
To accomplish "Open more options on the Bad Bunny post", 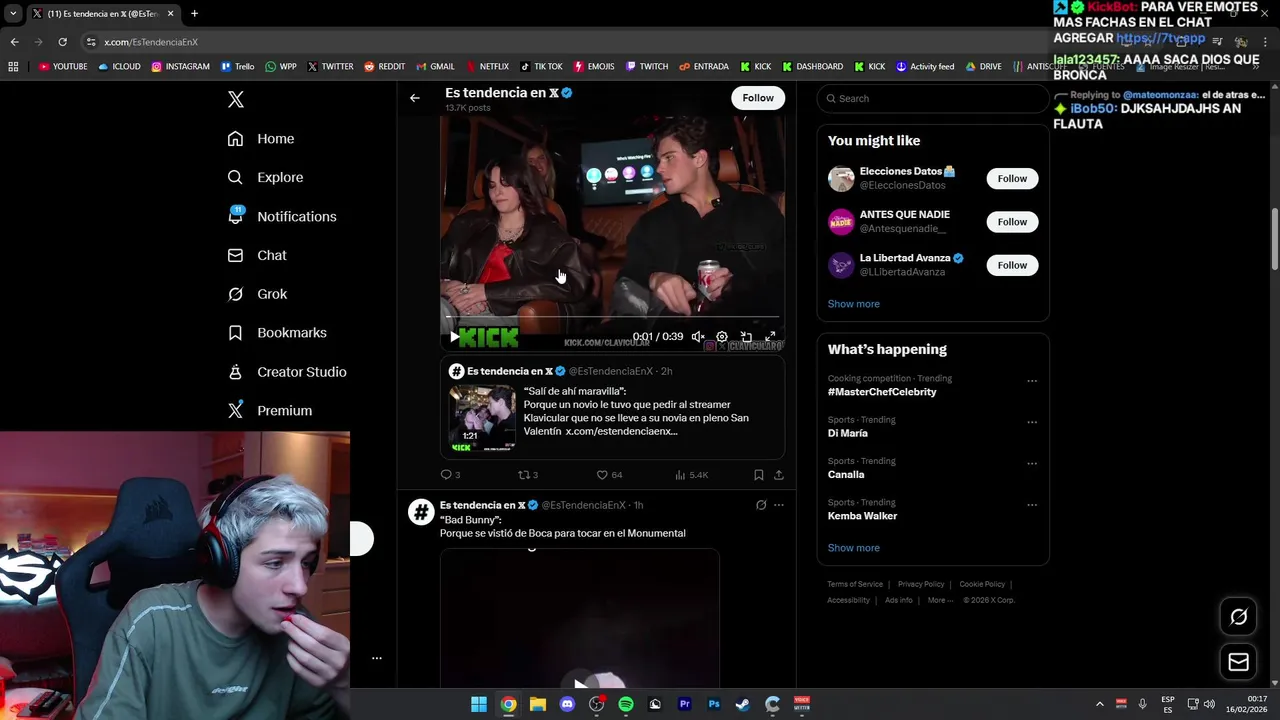I will pos(779,505).
